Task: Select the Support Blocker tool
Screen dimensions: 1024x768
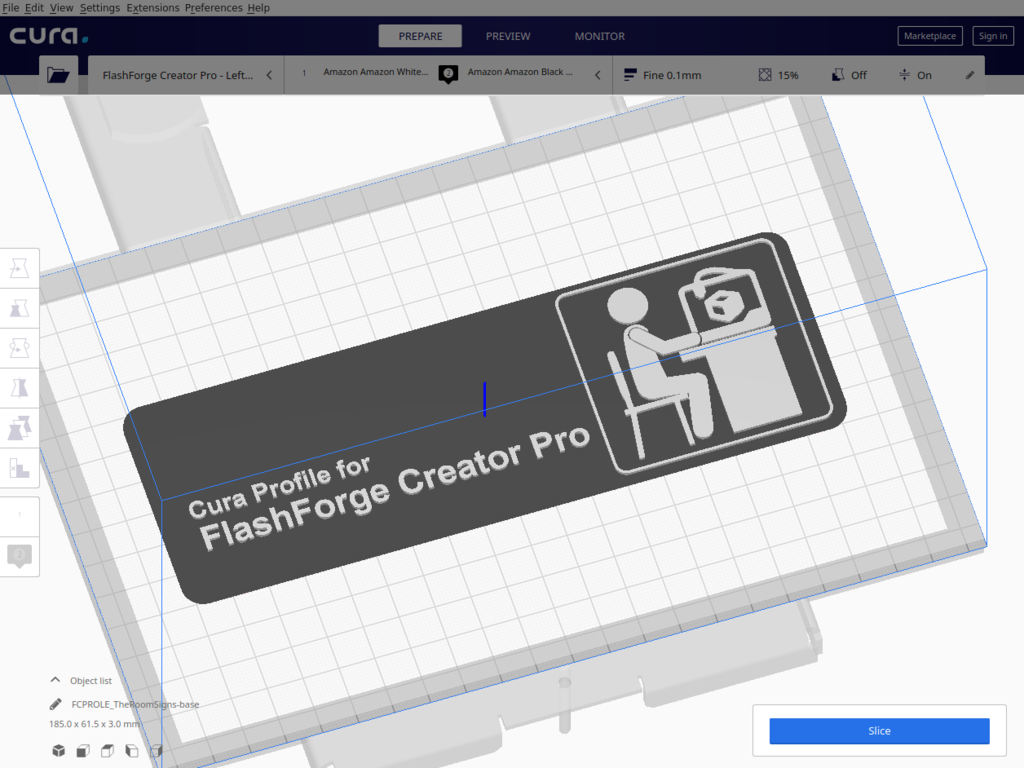Action: (20, 468)
